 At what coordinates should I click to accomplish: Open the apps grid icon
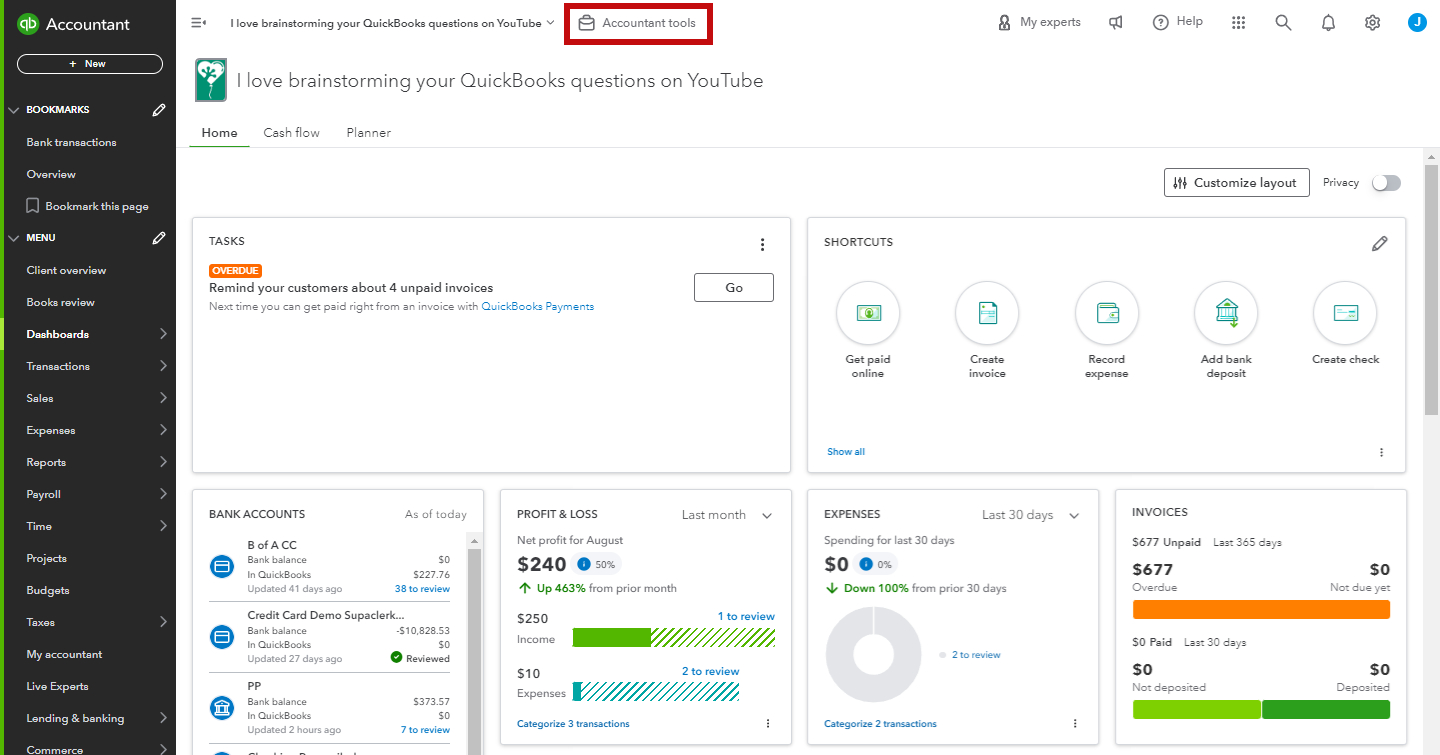tap(1238, 23)
